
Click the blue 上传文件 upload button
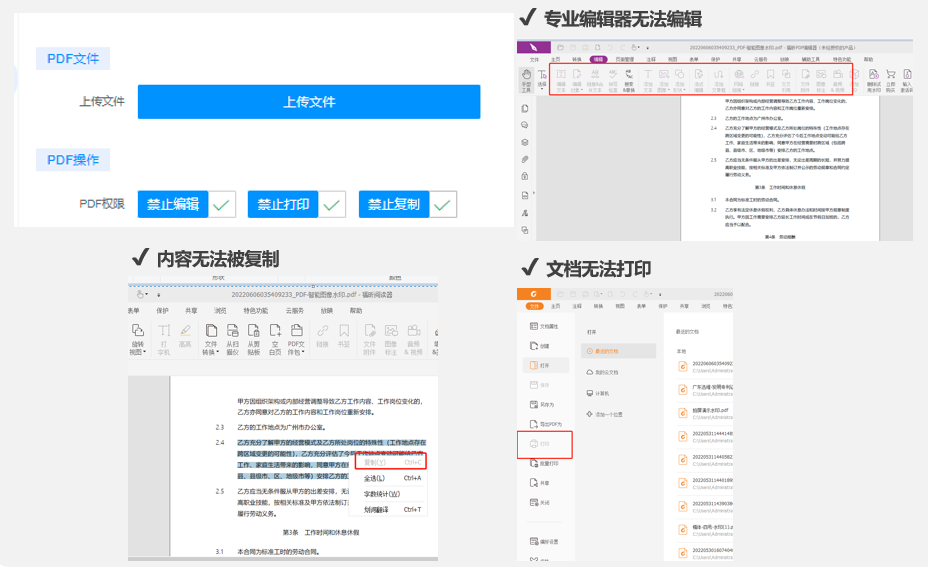pyautogui.click(x=308, y=102)
